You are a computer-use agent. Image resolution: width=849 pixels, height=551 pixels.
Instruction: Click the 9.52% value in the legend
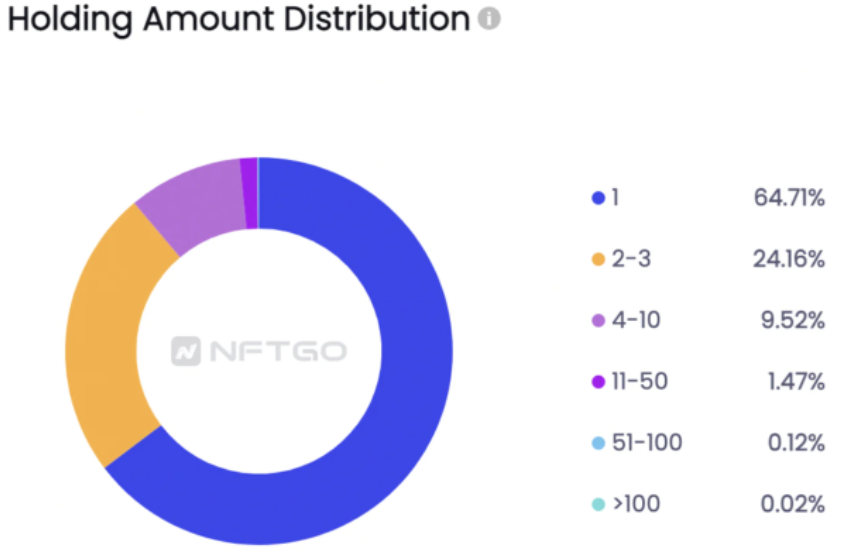tap(793, 321)
